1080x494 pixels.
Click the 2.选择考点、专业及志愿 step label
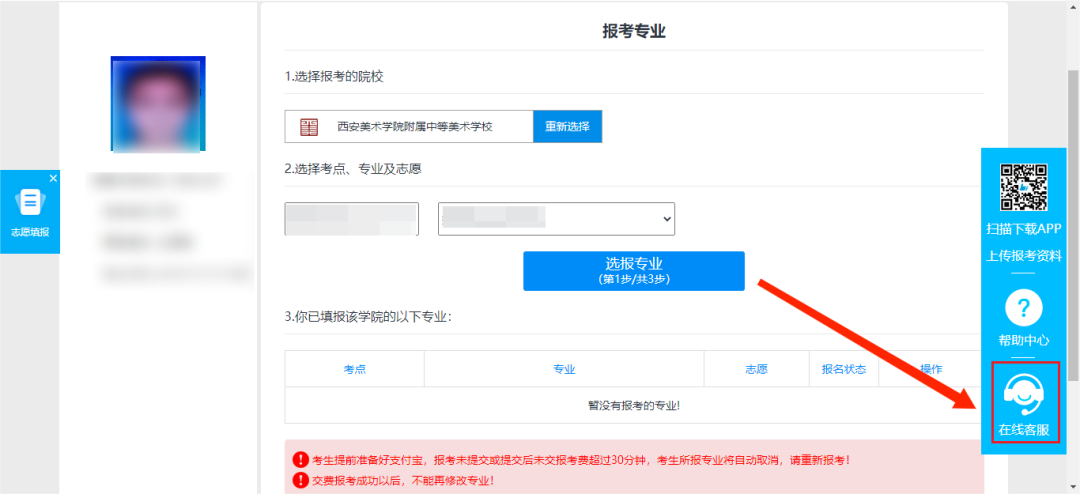tap(353, 169)
